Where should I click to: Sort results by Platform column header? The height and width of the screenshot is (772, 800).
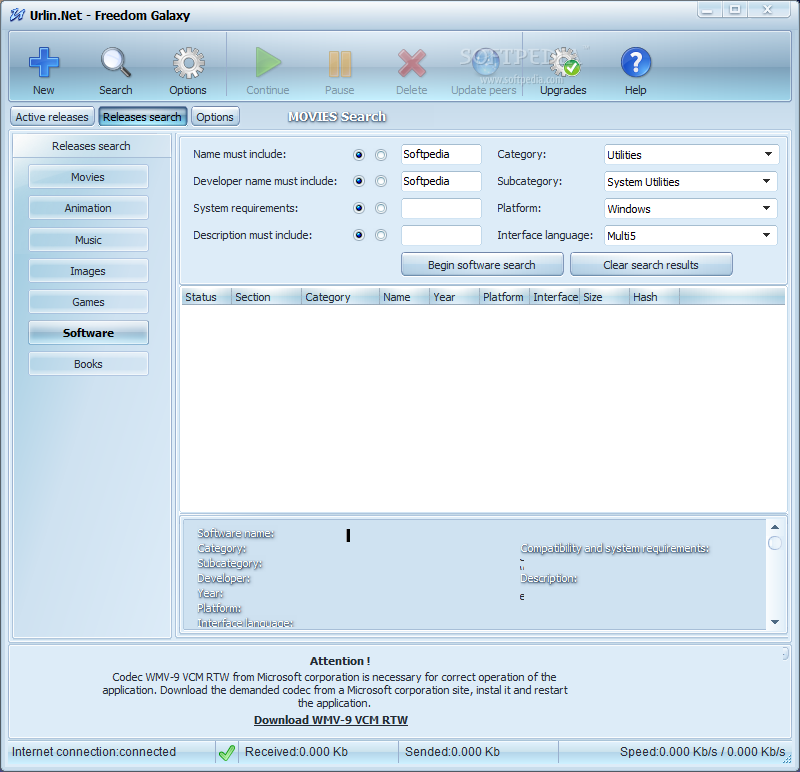pos(504,297)
